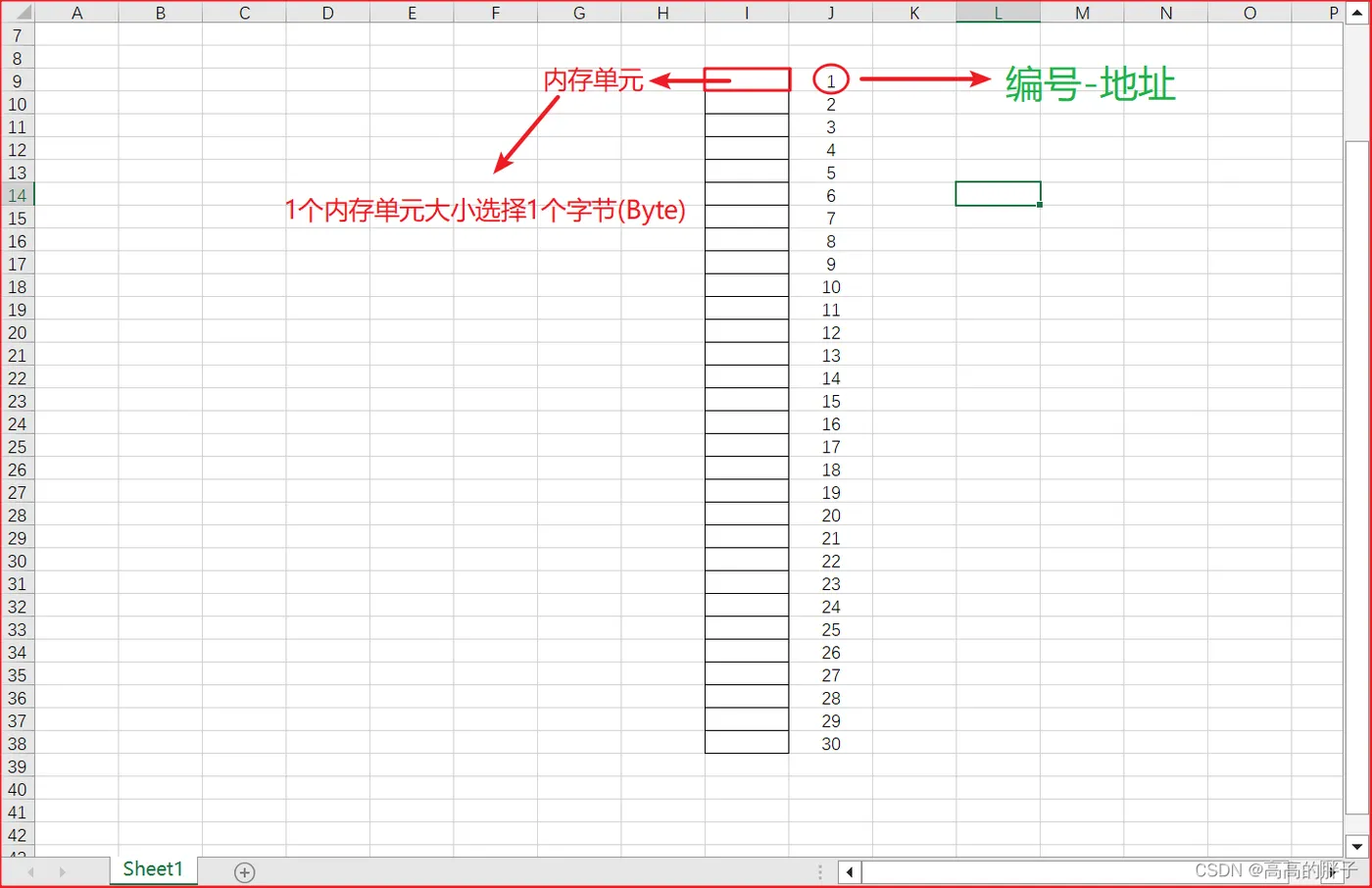Click the cell containing number 5

coord(830,173)
